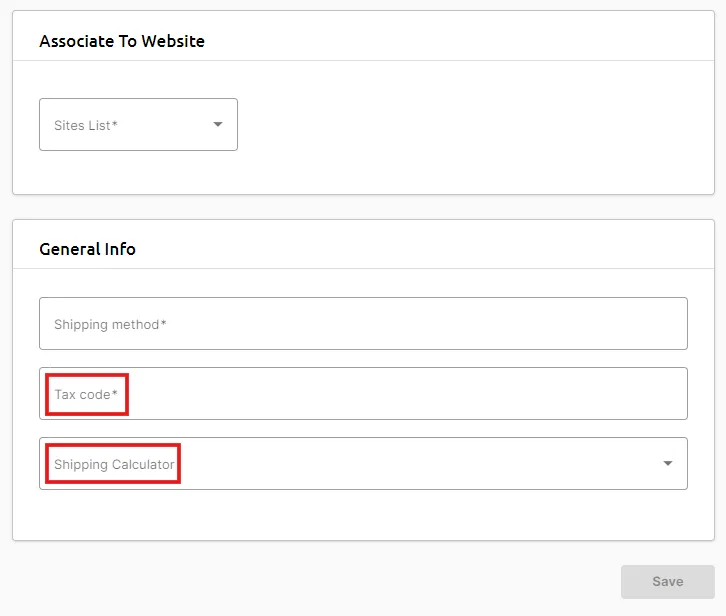Open the Sites List dropdown
The image size is (726, 616).
tap(138, 125)
